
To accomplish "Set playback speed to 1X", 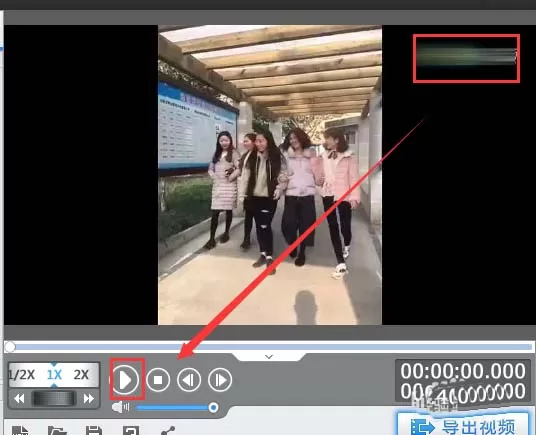I will (x=54, y=375).
